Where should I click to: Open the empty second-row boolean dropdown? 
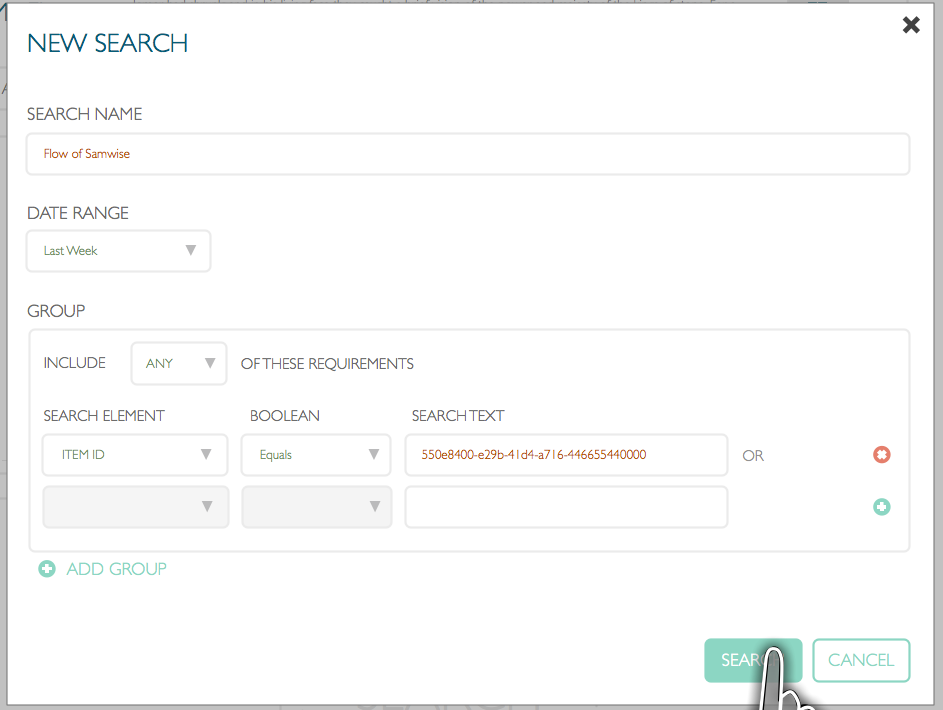316,507
